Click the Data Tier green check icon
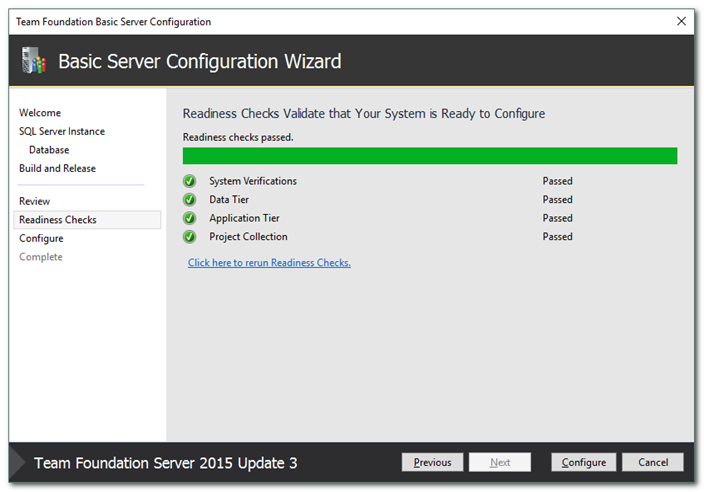The width and height of the screenshot is (704, 492). click(189, 200)
